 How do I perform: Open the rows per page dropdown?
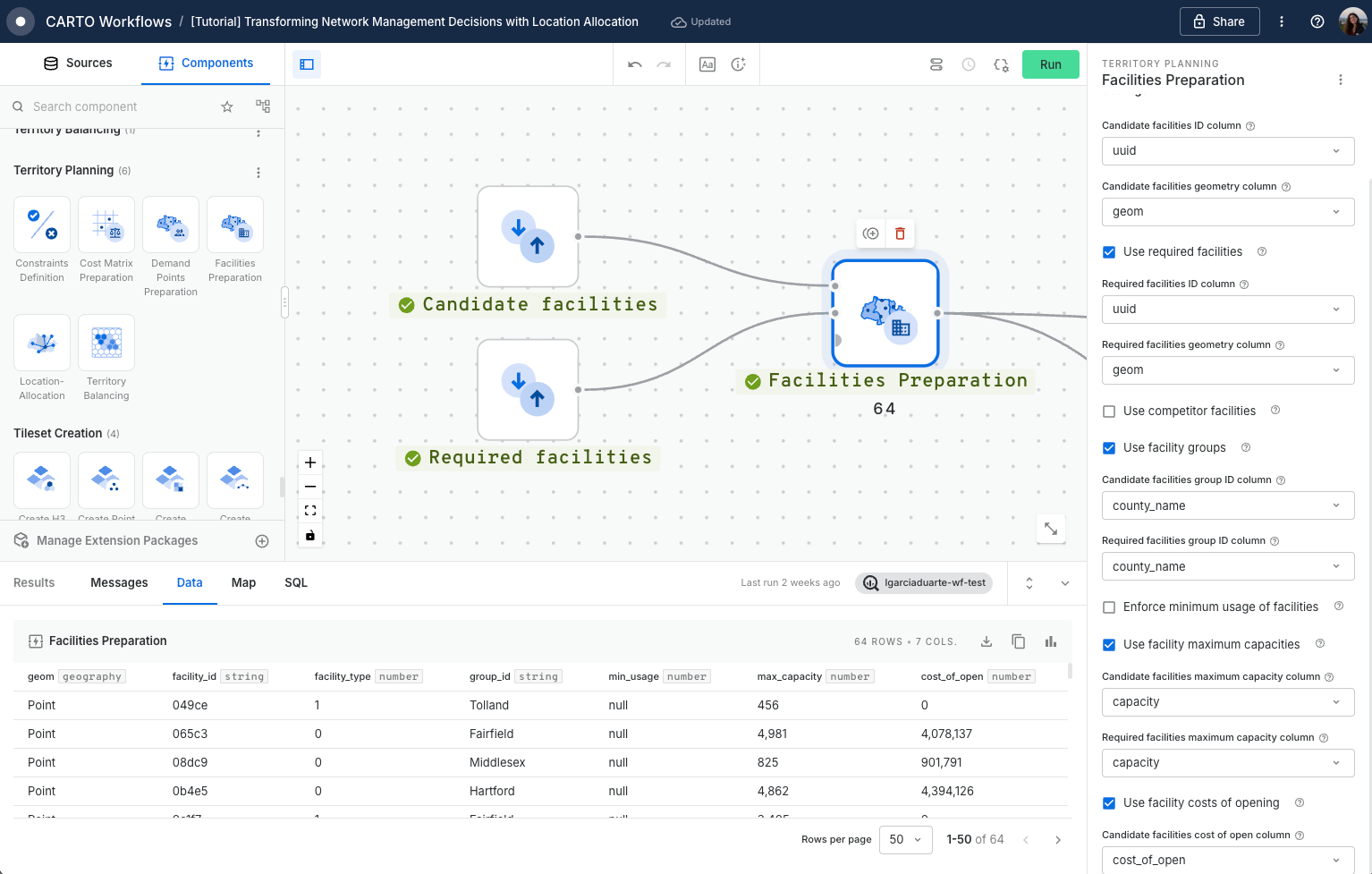(x=905, y=839)
